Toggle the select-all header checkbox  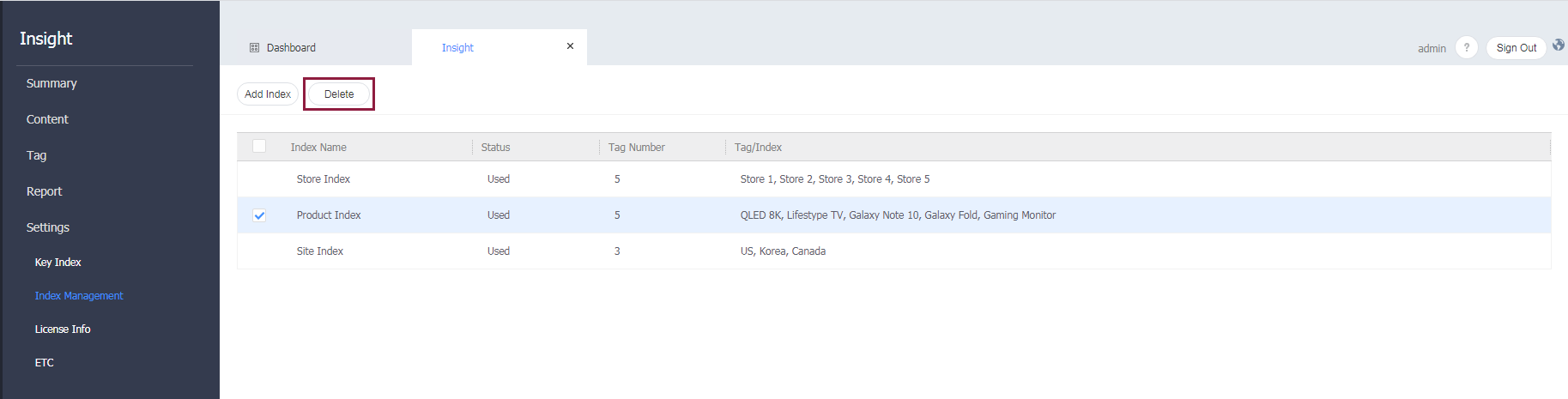coord(259,147)
